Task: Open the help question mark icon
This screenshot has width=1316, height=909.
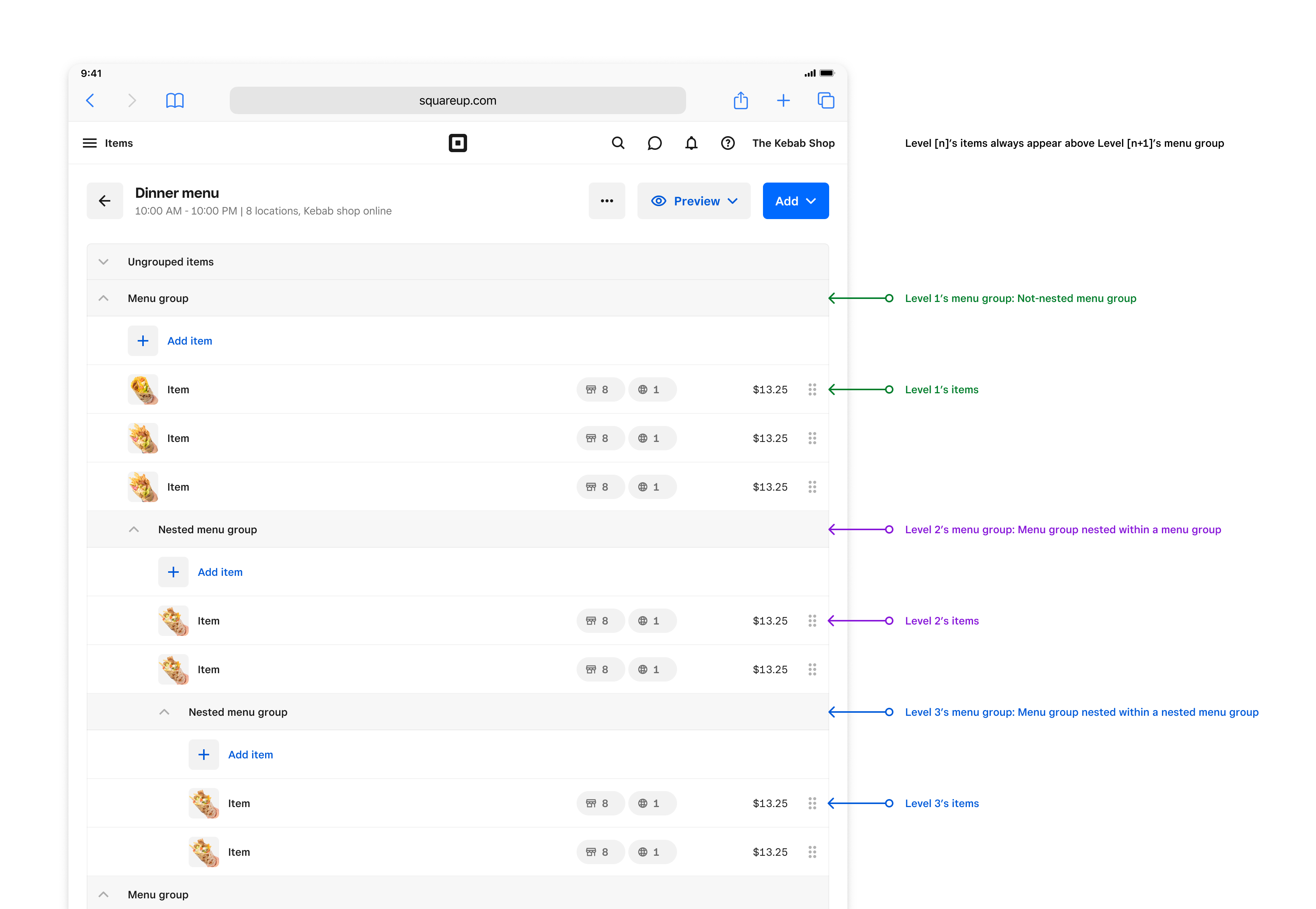Action: click(727, 143)
